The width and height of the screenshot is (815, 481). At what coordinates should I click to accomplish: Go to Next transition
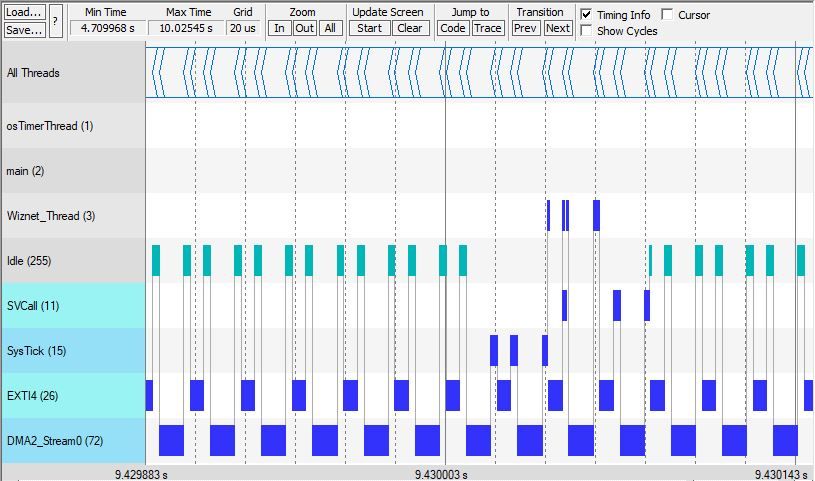coord(558,28)
